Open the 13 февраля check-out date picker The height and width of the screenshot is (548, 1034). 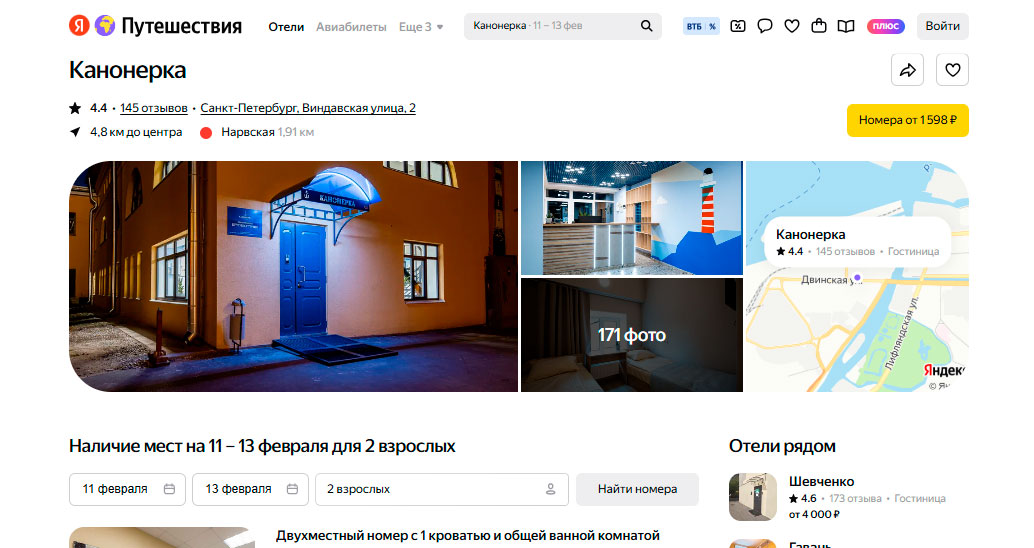pyautogui.click(x=251, y=489)
